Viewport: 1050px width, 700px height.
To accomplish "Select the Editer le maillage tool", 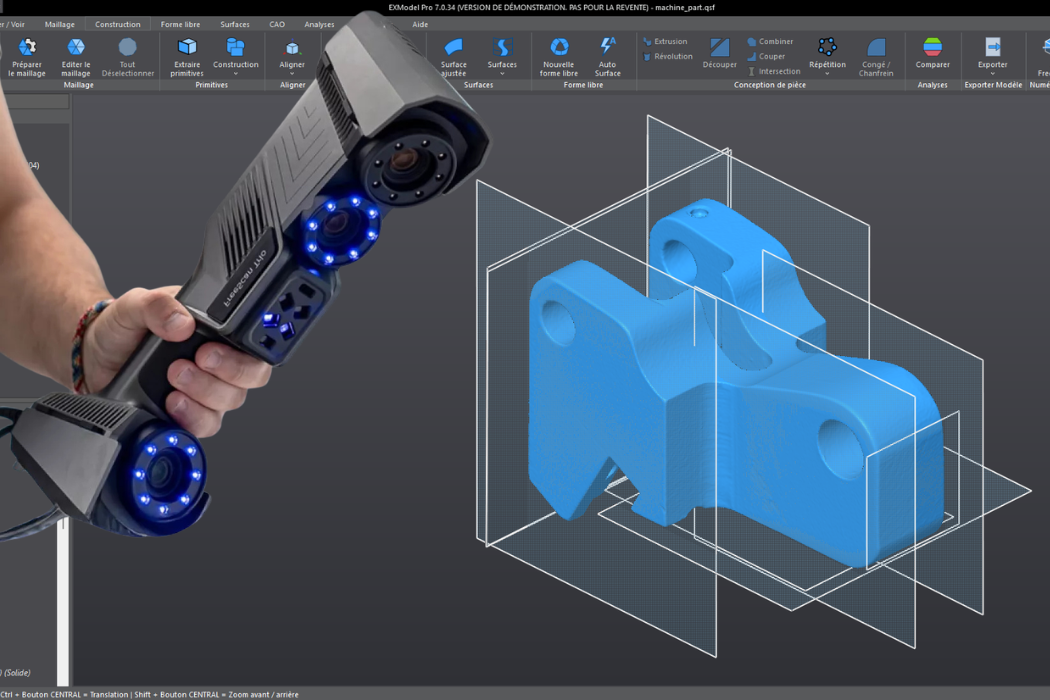I will [76, 57].
